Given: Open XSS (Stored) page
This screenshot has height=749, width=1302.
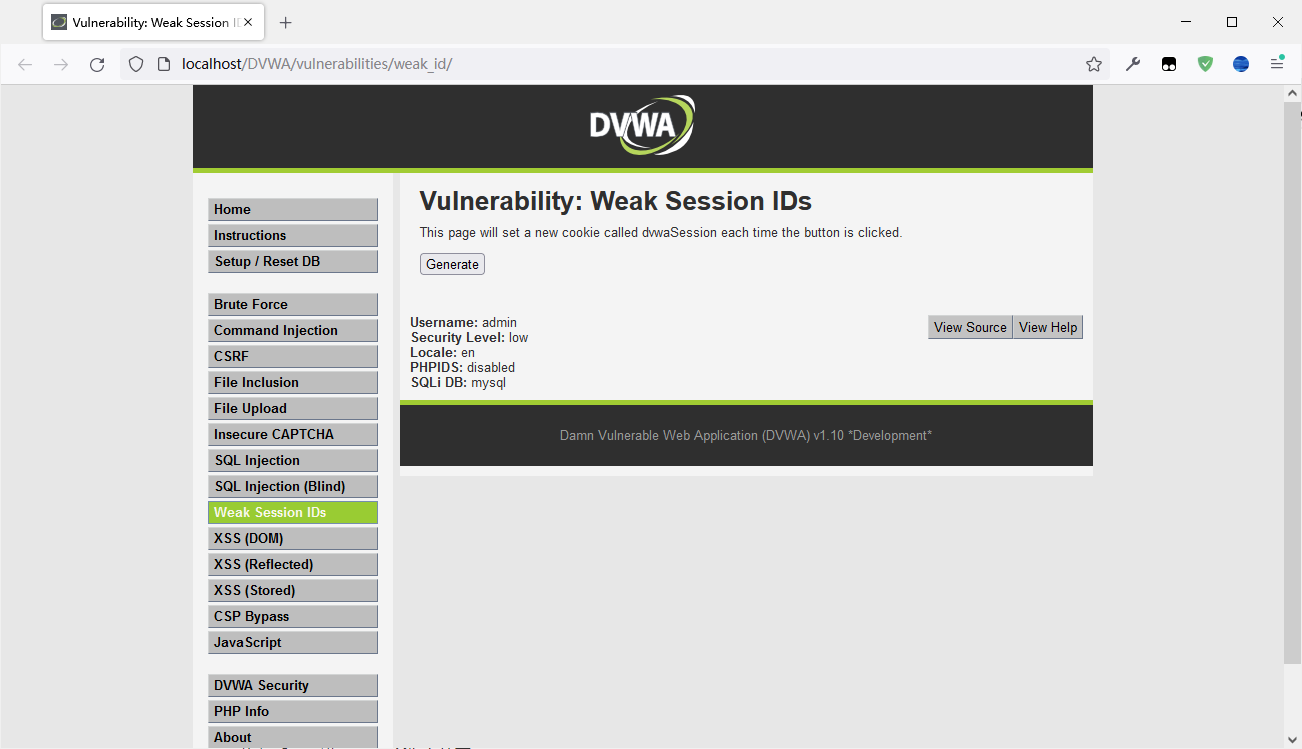Looking at the screenshot, I should (x=293, y=590).
